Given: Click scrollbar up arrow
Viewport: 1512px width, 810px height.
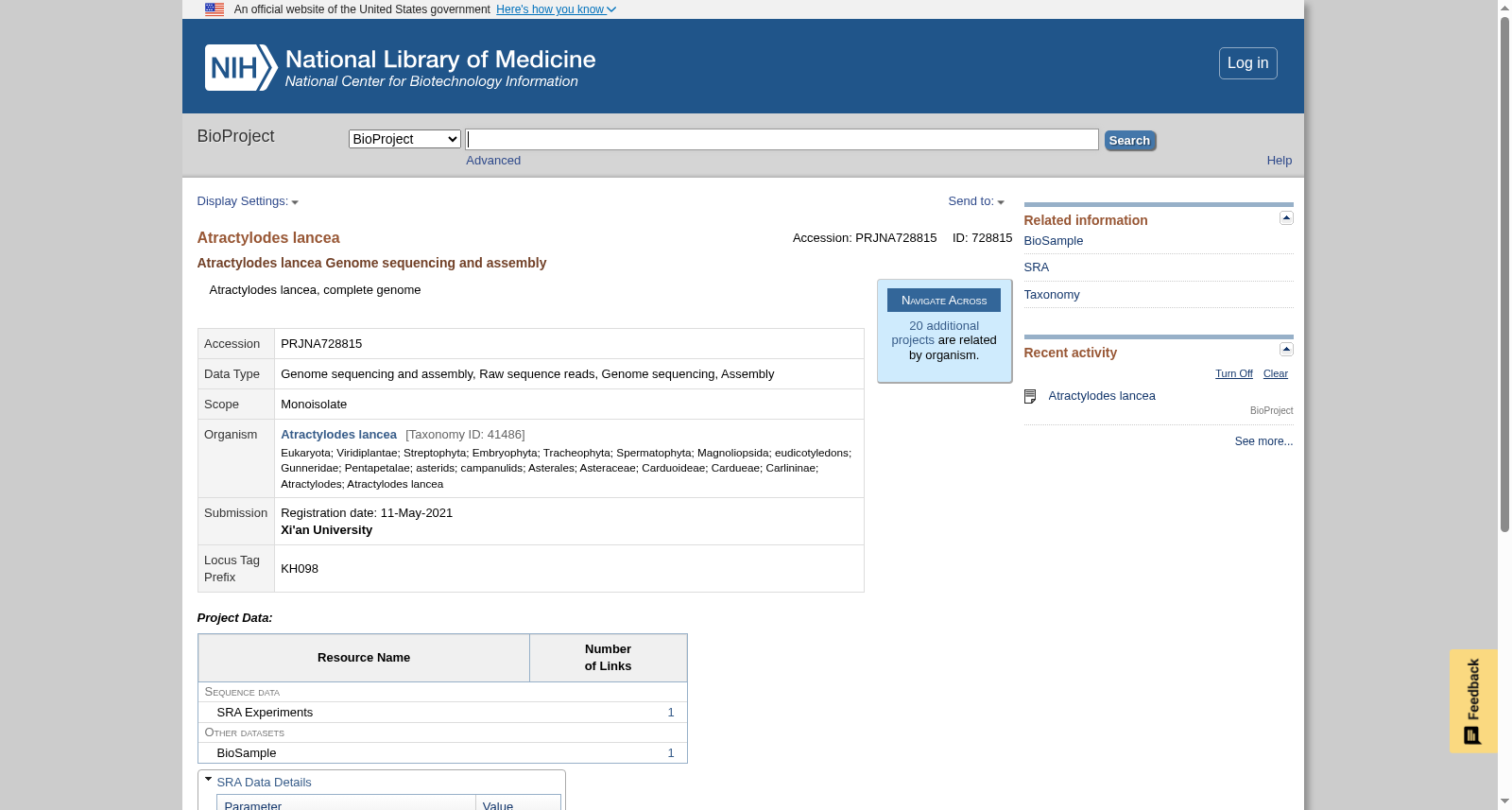Looking at the screenshot, I should pos(1504,8).
